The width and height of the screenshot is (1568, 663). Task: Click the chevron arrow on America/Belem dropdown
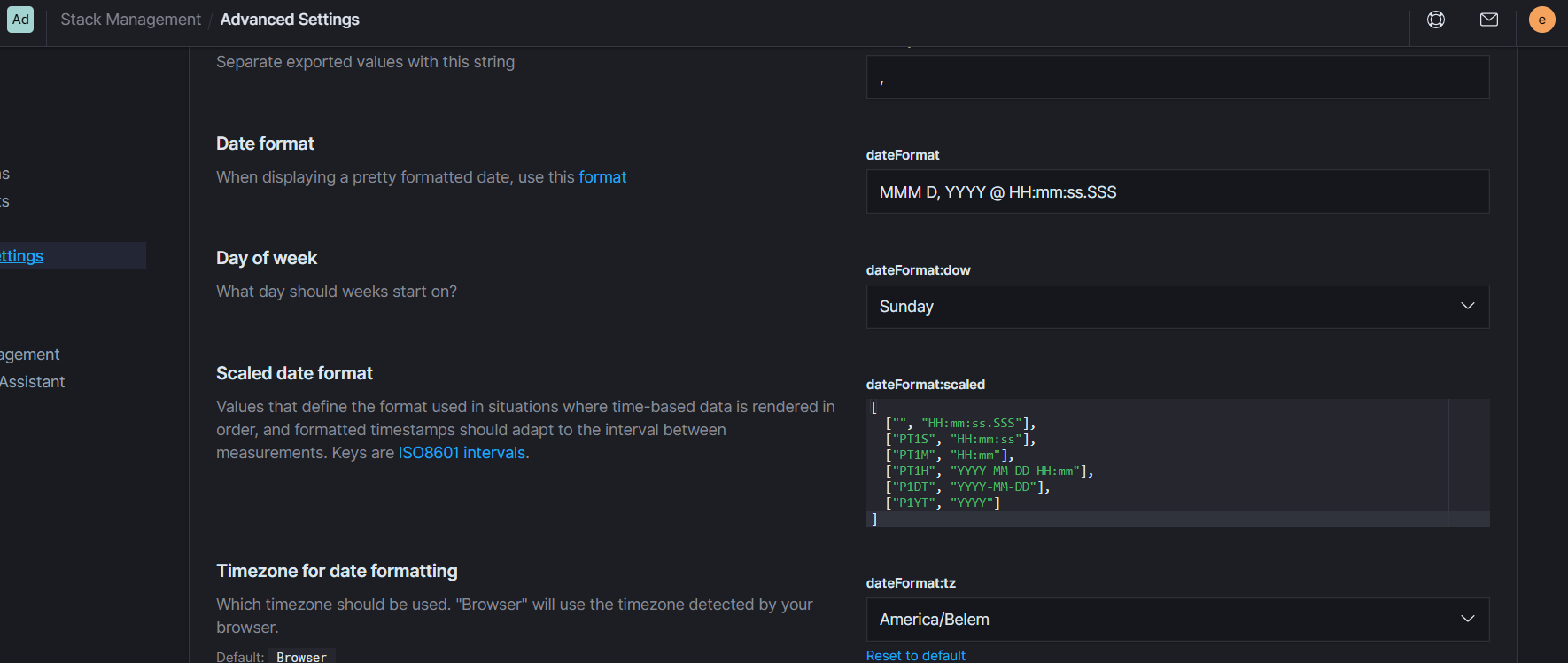pyautogui.click(x=1467, y=619)
